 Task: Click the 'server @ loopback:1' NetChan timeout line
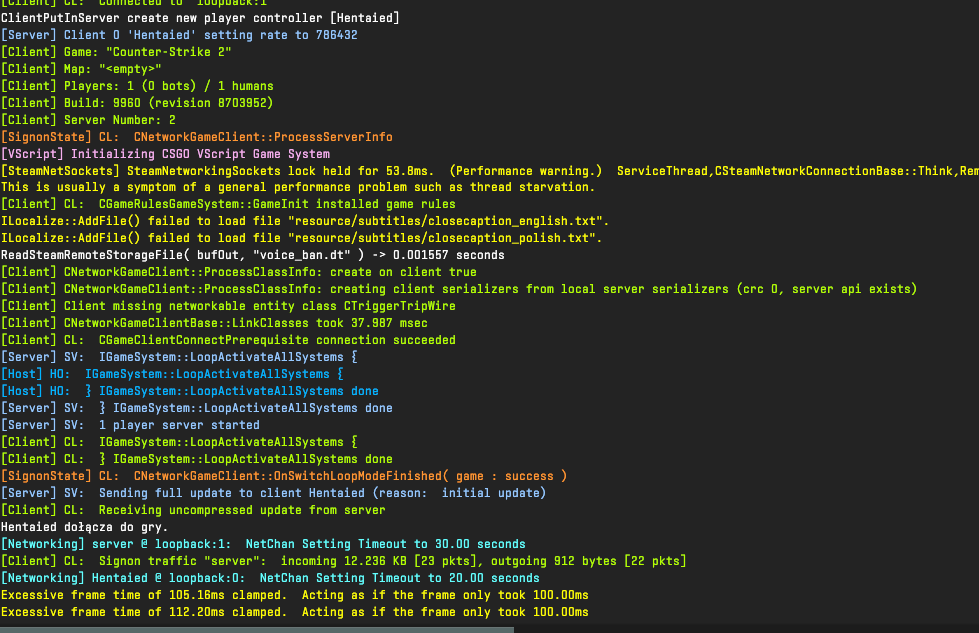pos(263,544)
